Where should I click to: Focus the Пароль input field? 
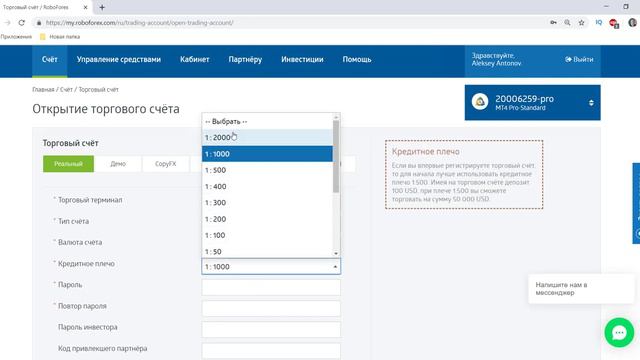coord(271,287)
